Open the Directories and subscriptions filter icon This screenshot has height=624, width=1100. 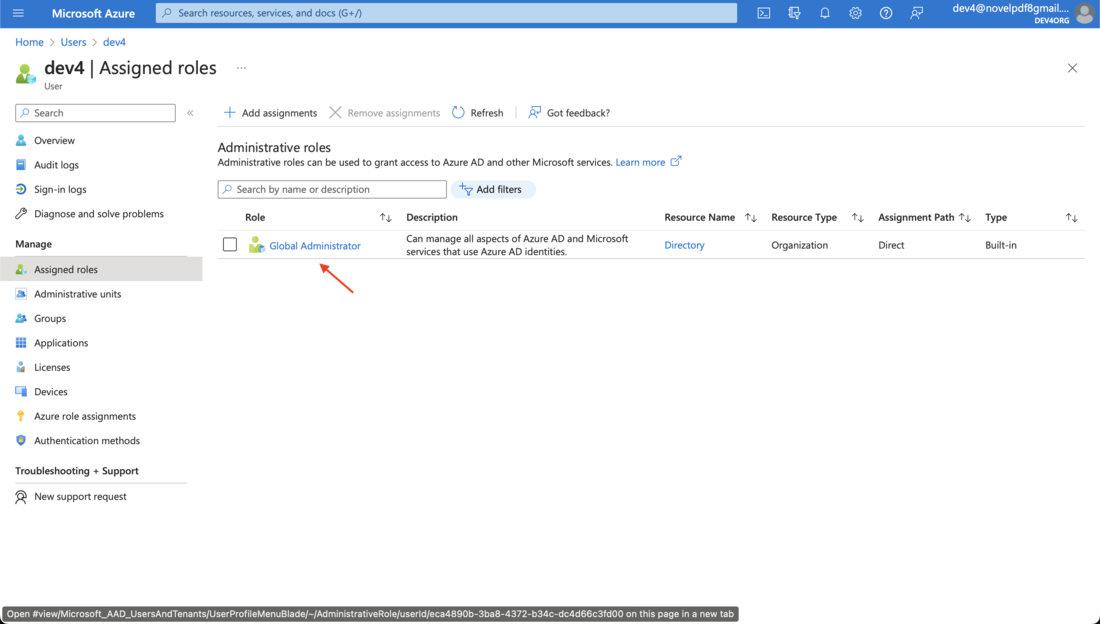[x=794, y=13]
